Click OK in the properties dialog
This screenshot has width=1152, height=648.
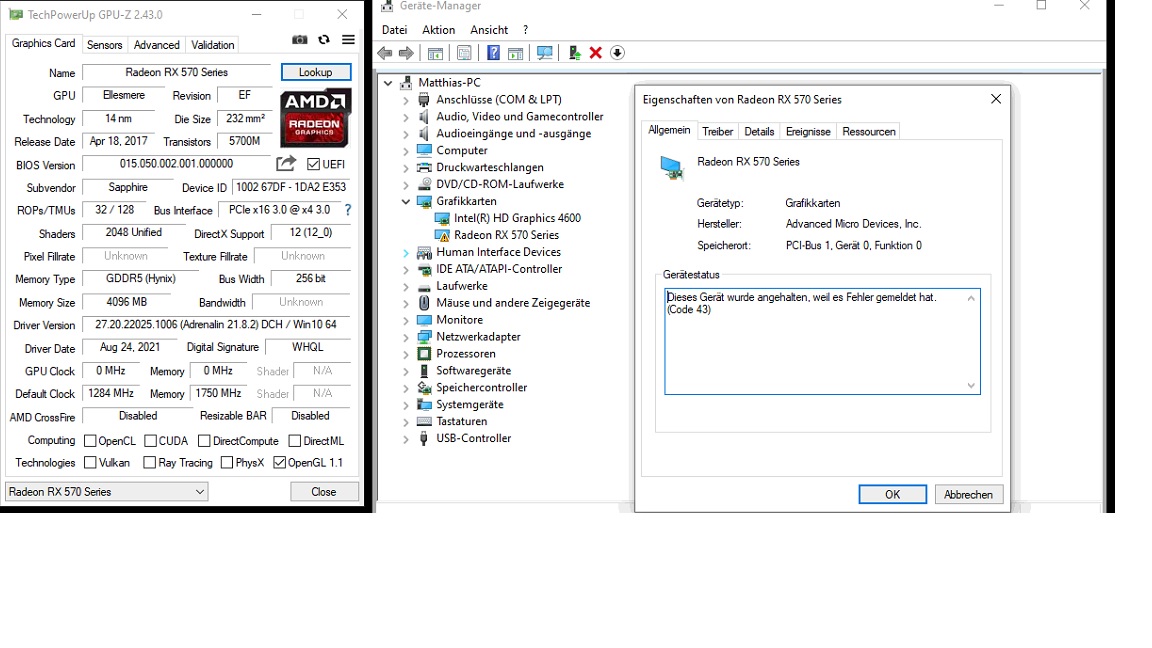(893, 494)
